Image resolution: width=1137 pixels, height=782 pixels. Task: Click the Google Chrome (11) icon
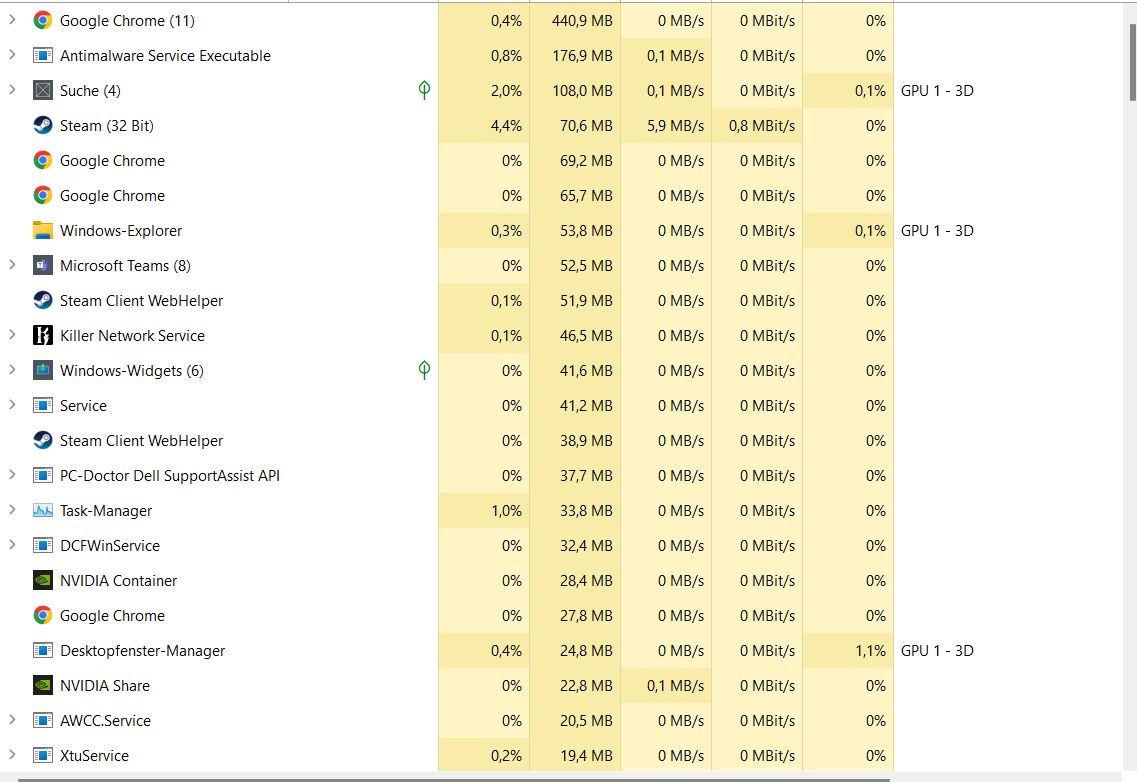click(43, 20)
